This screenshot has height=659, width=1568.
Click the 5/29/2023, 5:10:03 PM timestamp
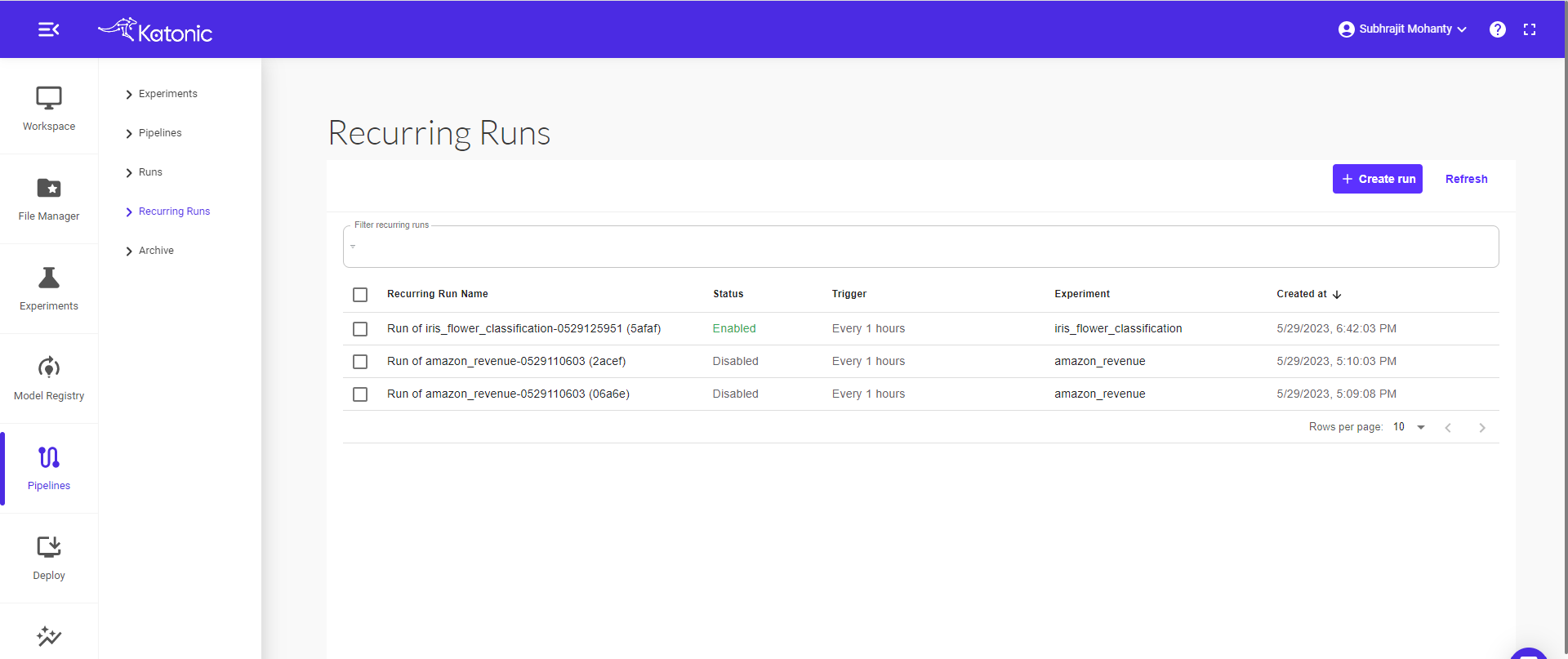1337,361
